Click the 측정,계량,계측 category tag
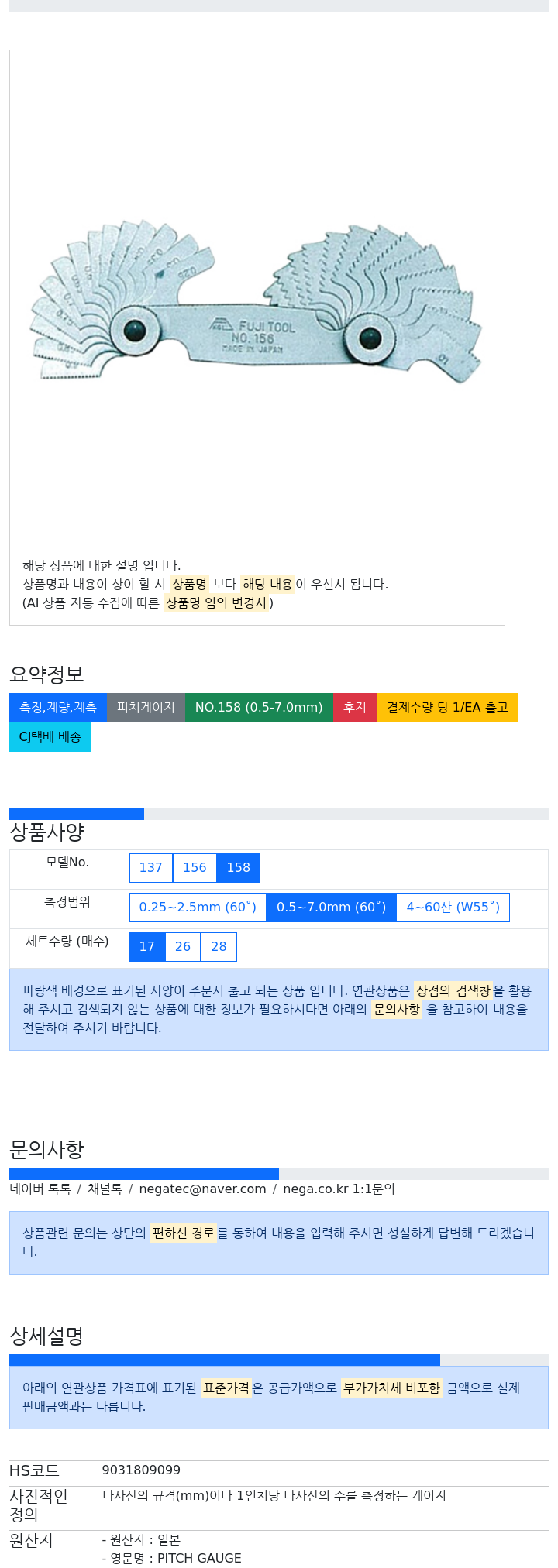 [58, 708]
